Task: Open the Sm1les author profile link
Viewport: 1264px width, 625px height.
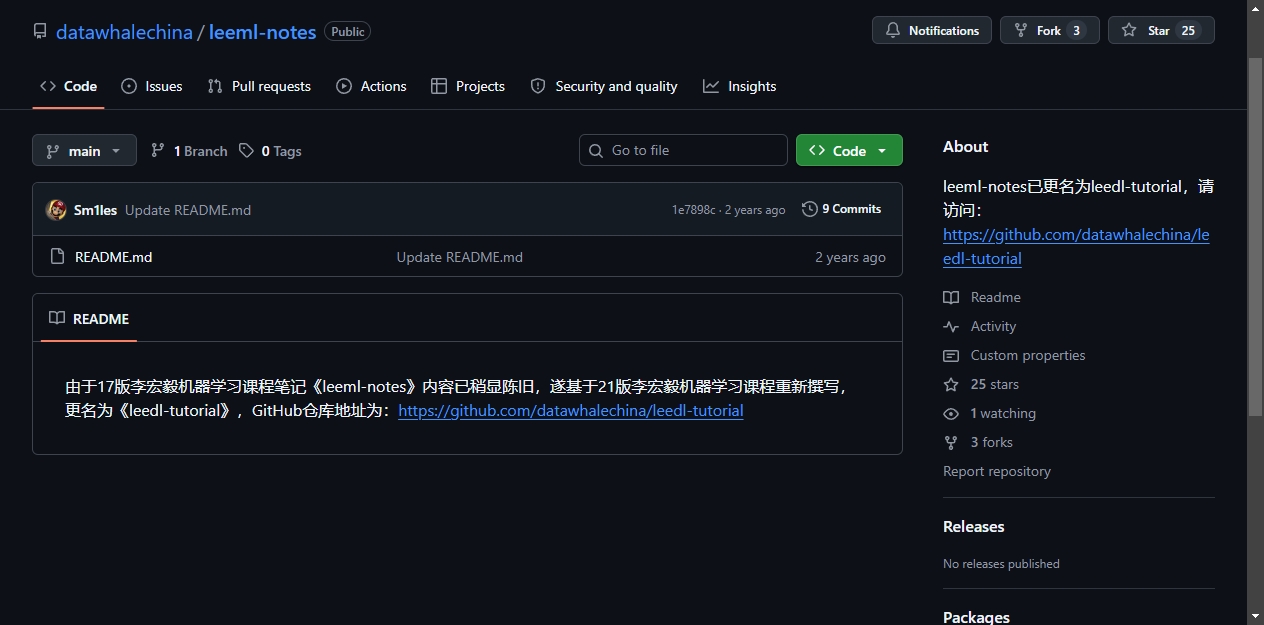Action: [x=95, y=210]
